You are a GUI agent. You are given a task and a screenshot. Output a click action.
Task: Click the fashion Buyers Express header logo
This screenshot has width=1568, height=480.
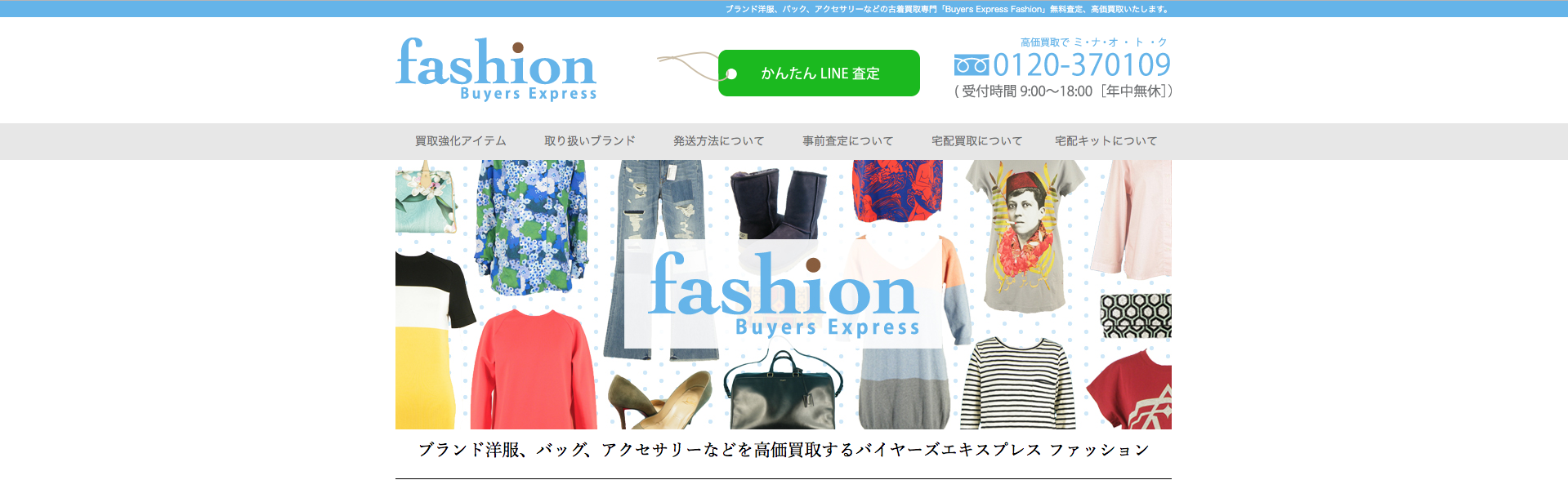(x=496, y=69)
